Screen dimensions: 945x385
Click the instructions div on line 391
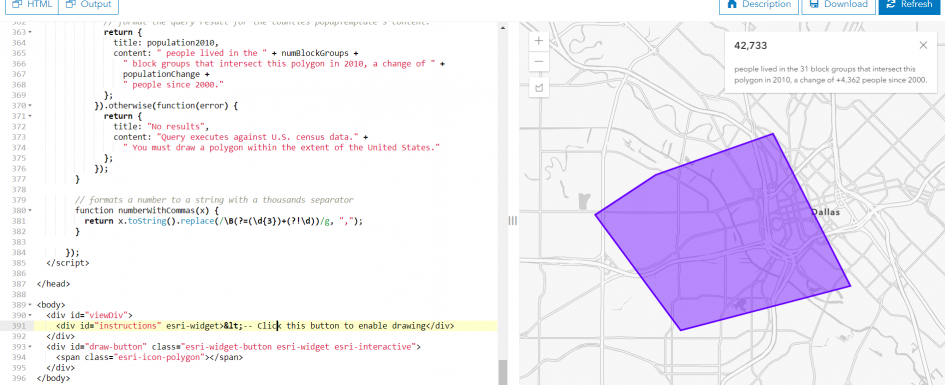point(254,326)
